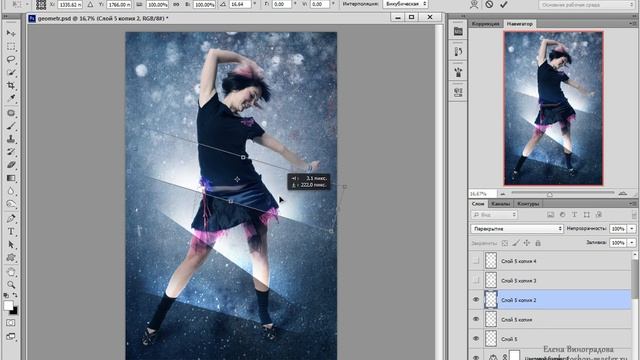Screen dimensions: 640x360
Task: Switch to warp mode icon
Action: pyautogui.click(x=474, y=4)
